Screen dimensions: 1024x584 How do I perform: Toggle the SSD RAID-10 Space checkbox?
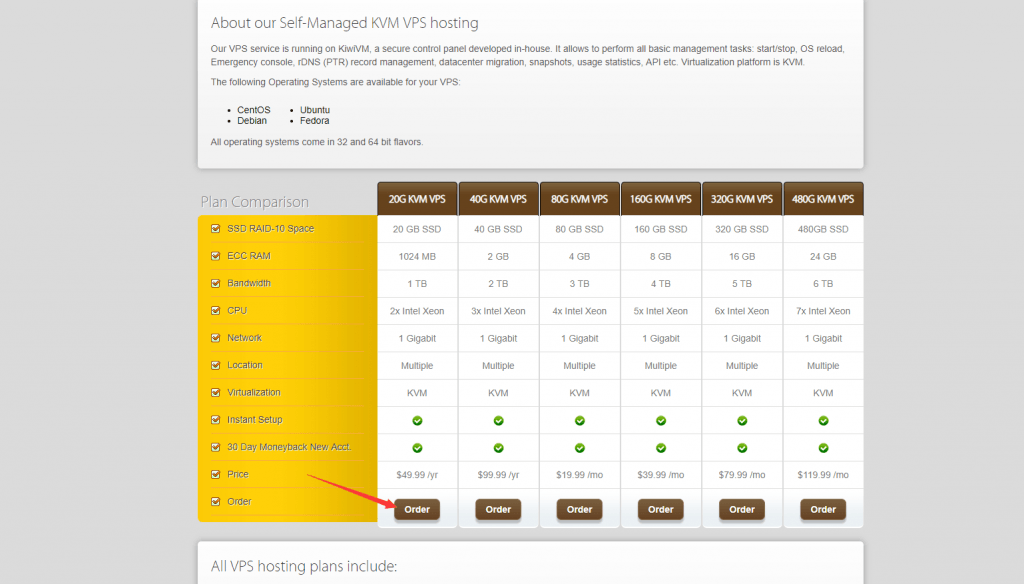[215, 229]
